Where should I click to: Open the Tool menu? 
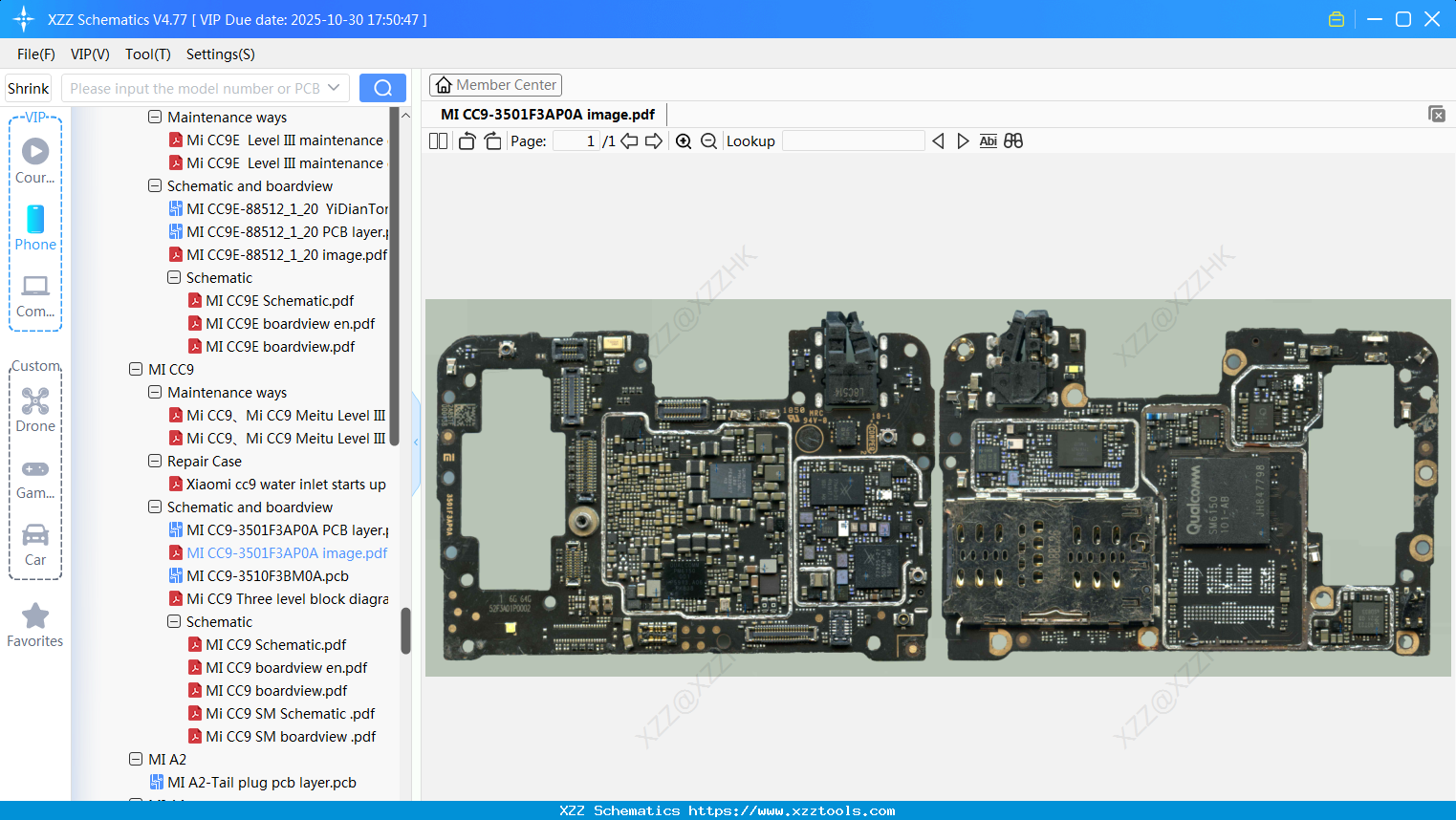pos(147,54)
